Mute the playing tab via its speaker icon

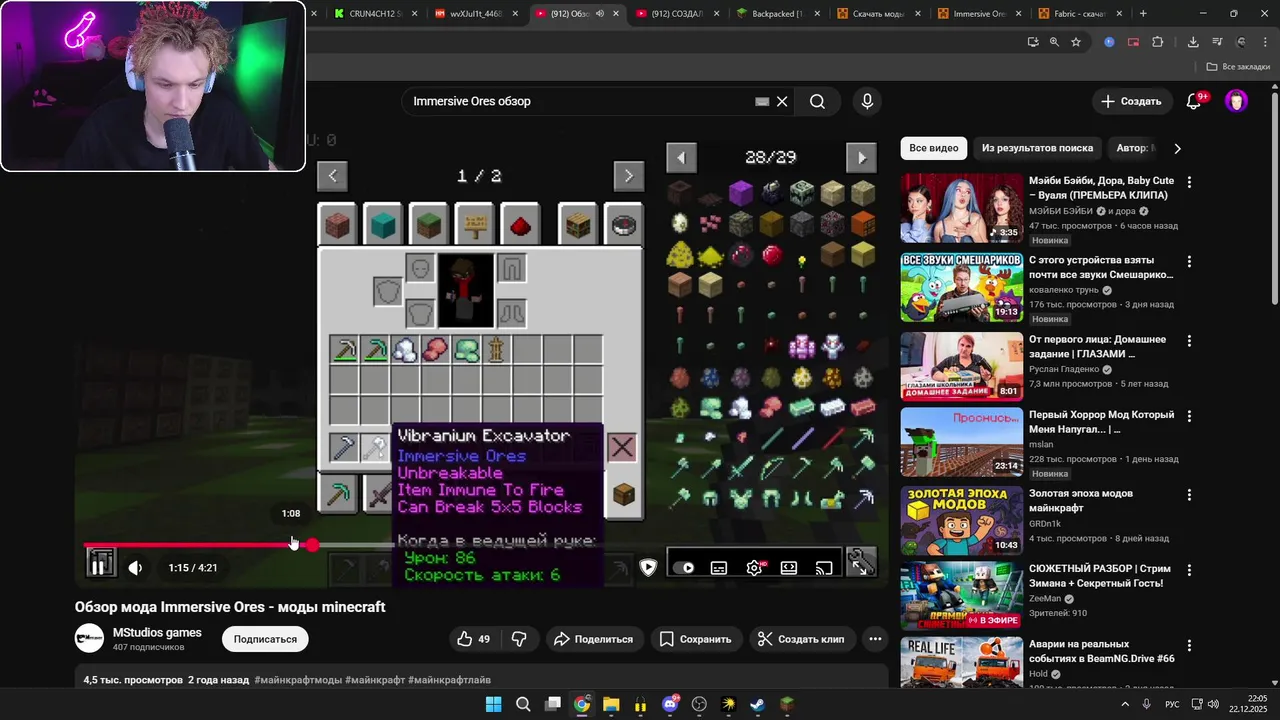pos(599,14)
